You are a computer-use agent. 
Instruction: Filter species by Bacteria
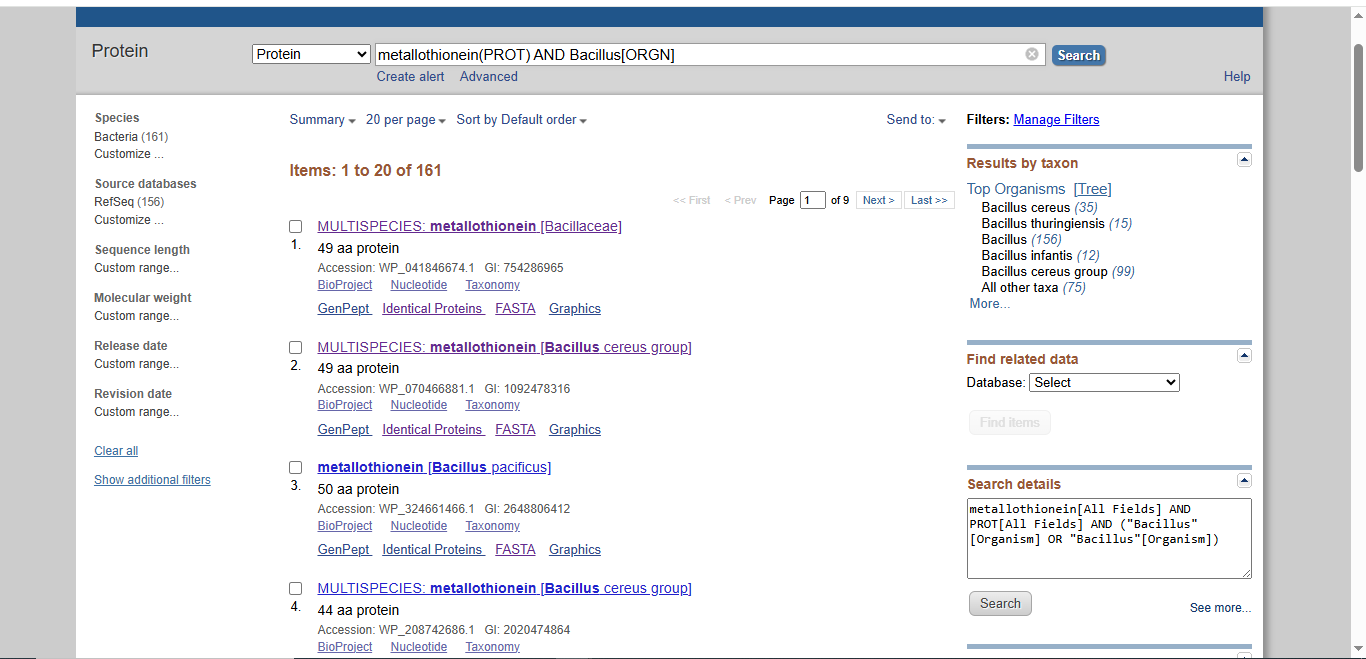point(116,136)
